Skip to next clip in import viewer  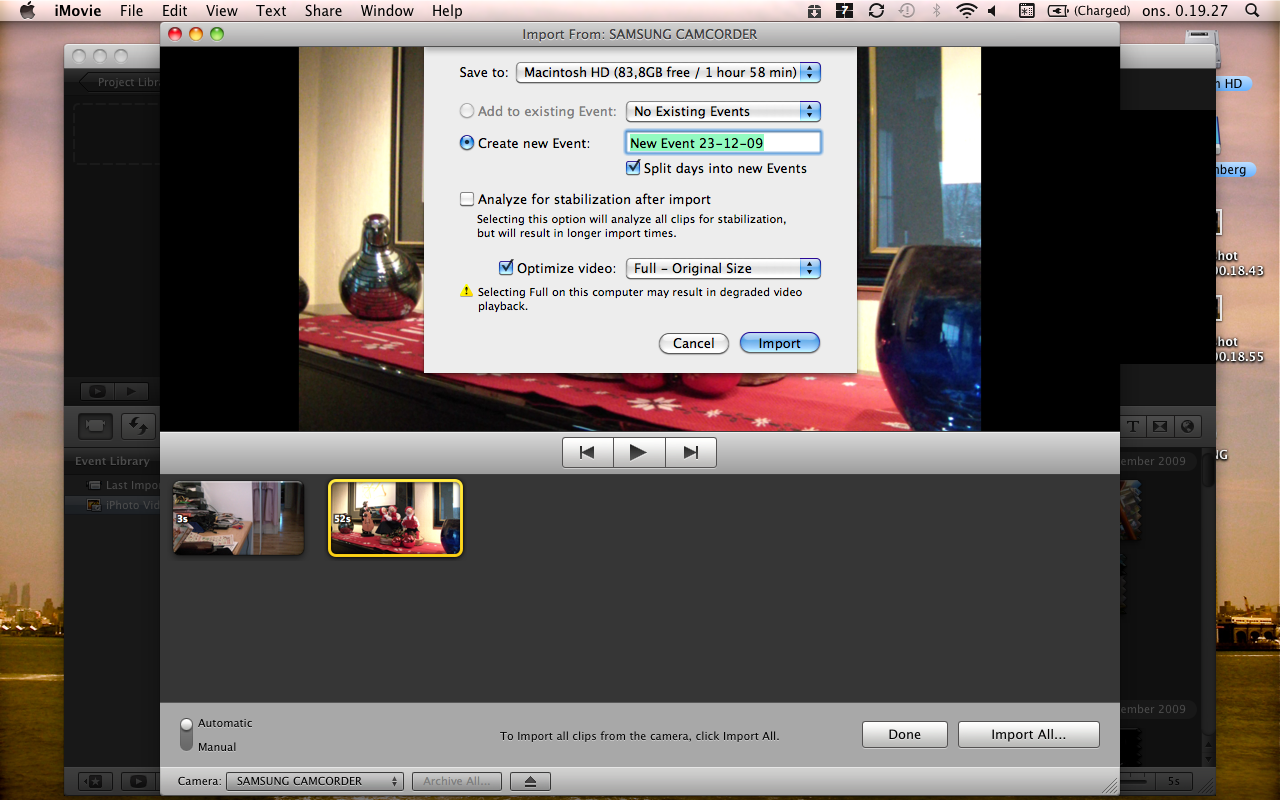(691, 453)
